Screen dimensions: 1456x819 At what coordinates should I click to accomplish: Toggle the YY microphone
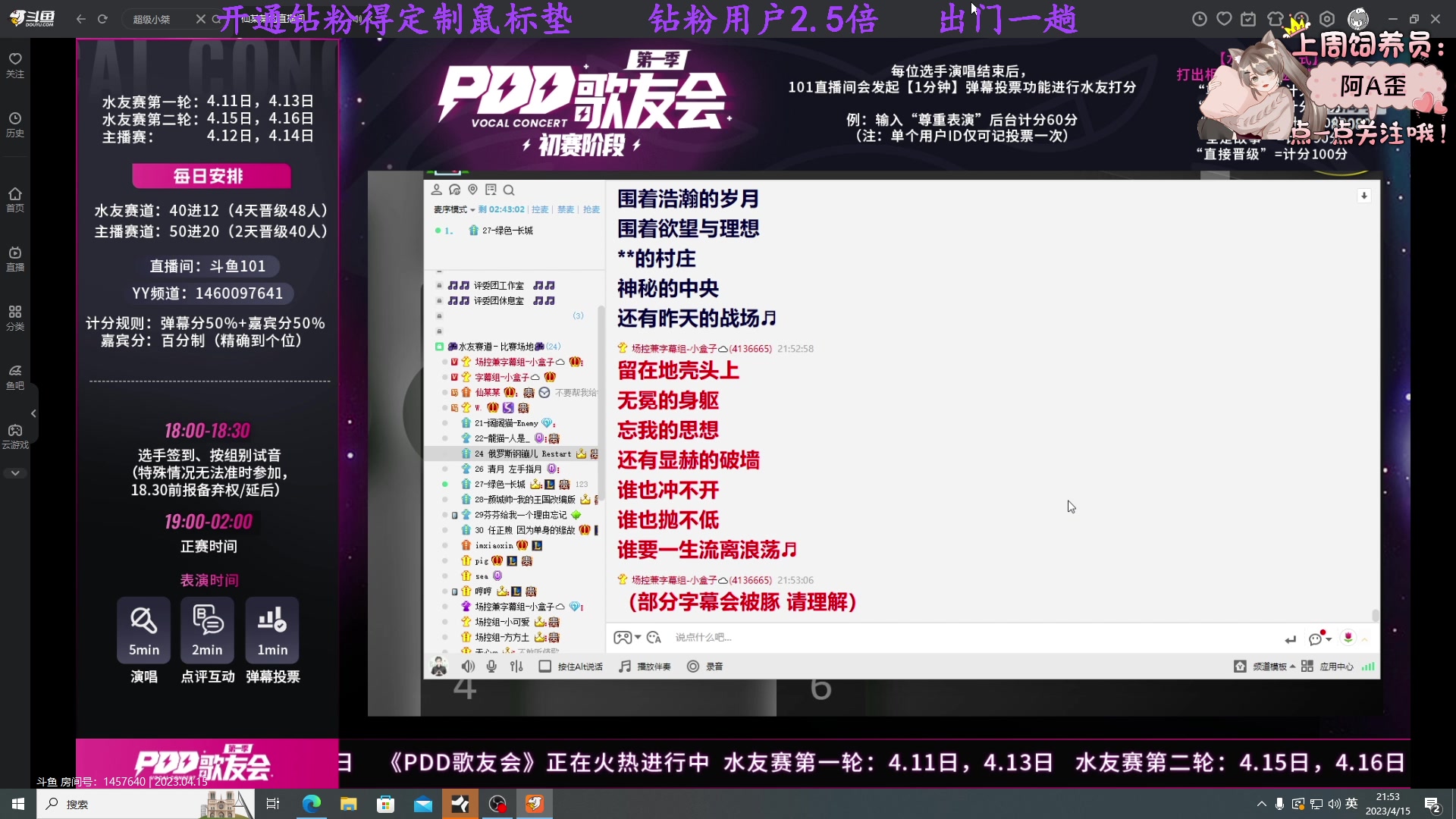click(x=491, y=667)
